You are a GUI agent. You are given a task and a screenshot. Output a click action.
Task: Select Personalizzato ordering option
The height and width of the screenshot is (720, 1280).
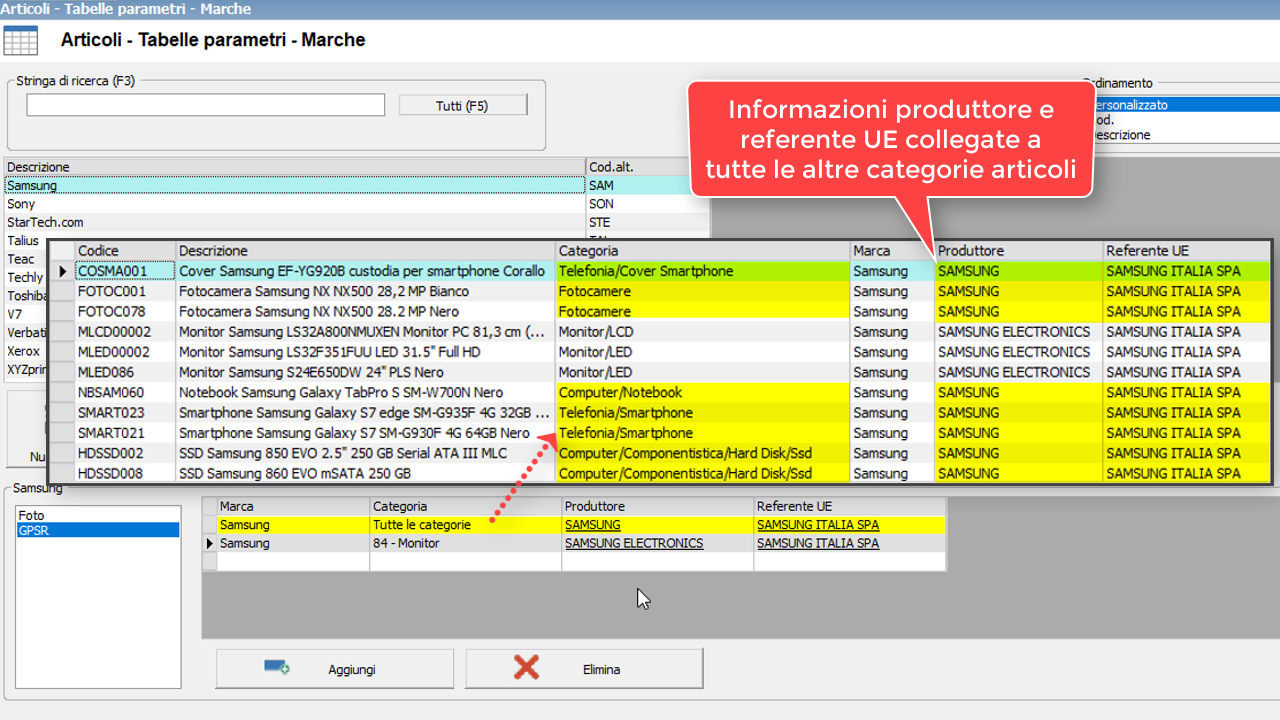tap(1185, 104)
